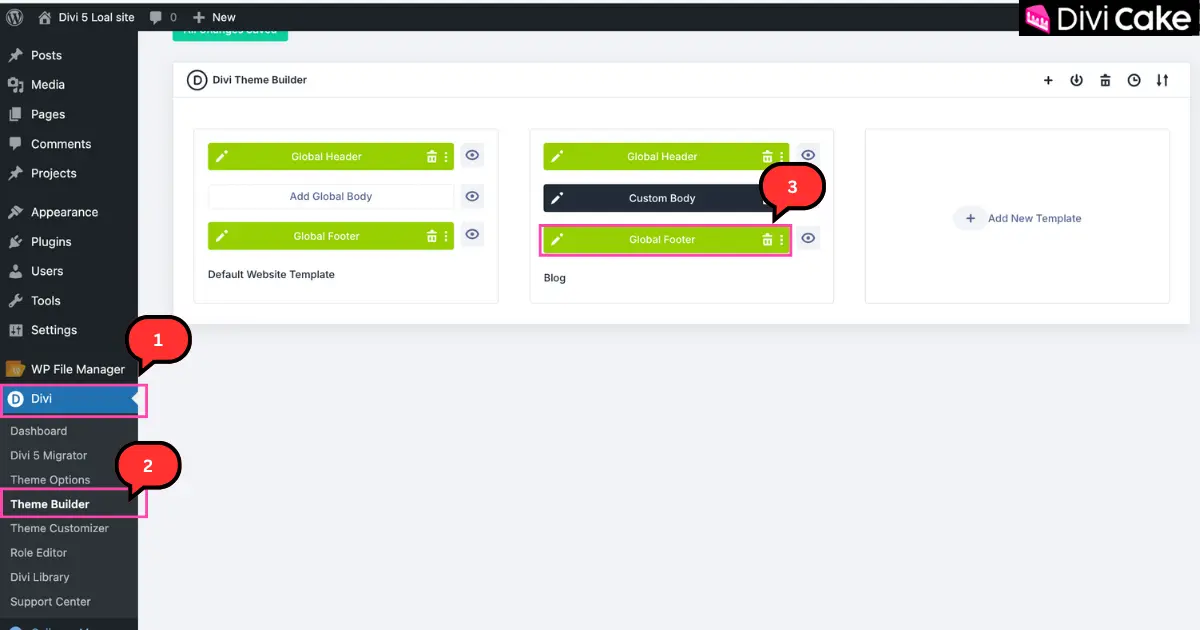Toggle Default template Global Footer visibility
1200x630 pixels.
pos(472,235)
